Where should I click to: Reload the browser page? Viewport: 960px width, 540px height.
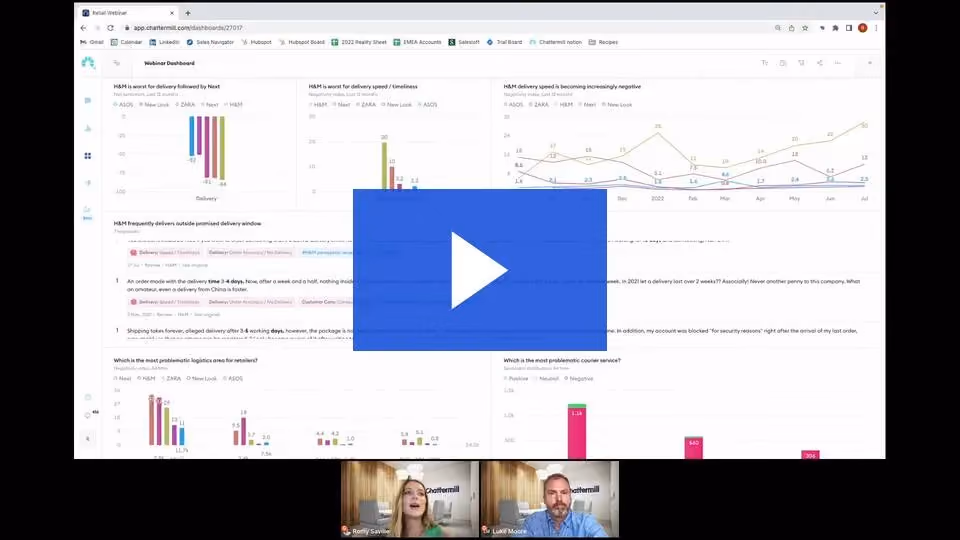click(x=110, y=28)
